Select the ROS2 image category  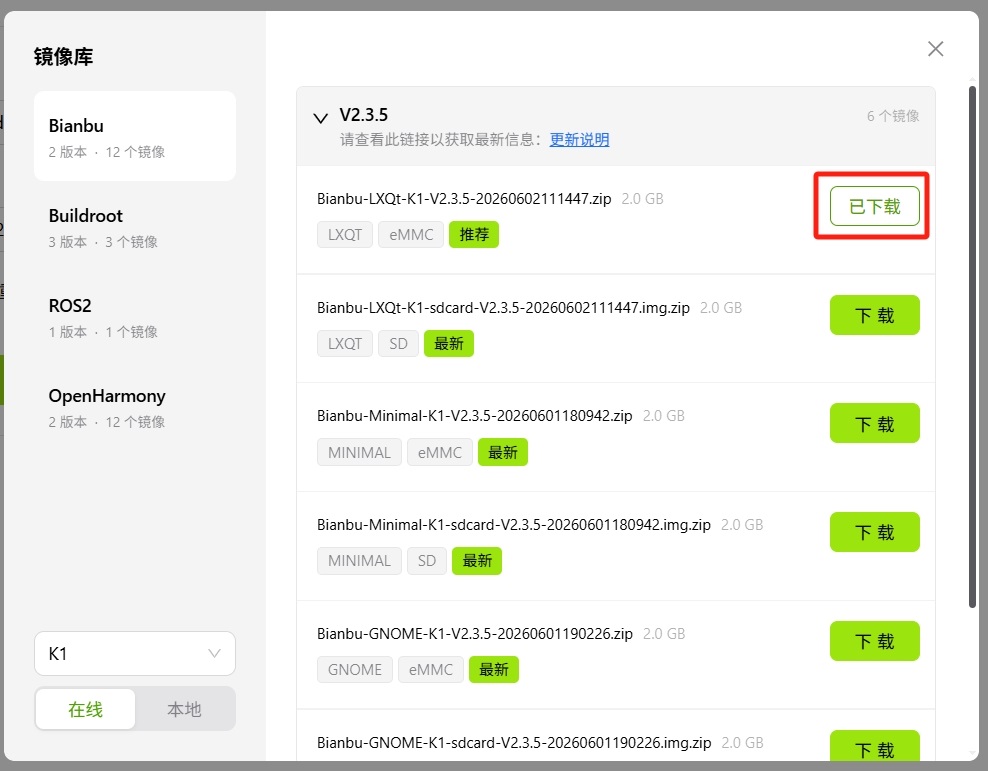[135, 317]
